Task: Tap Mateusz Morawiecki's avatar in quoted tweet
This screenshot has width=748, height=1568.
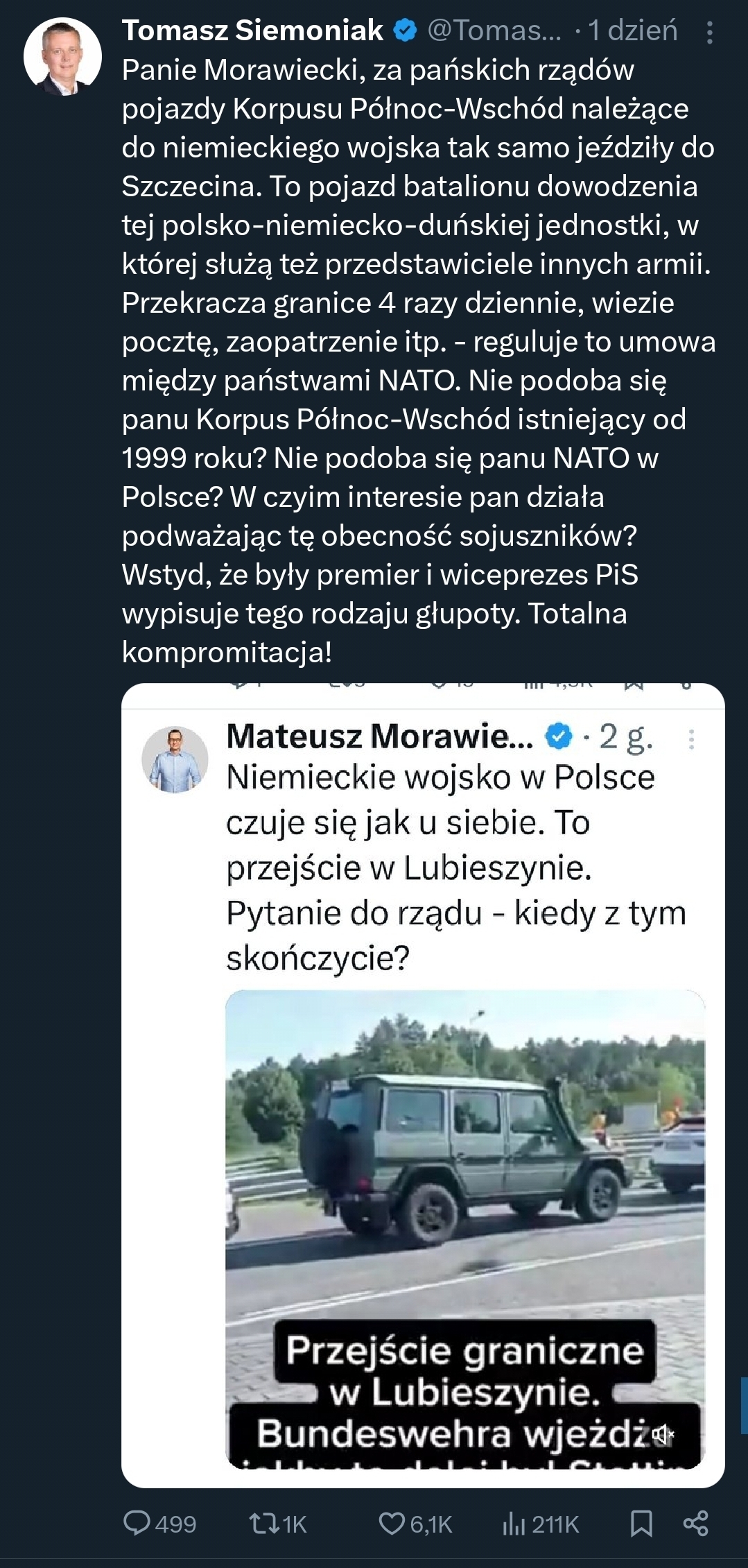Action: 175,759
